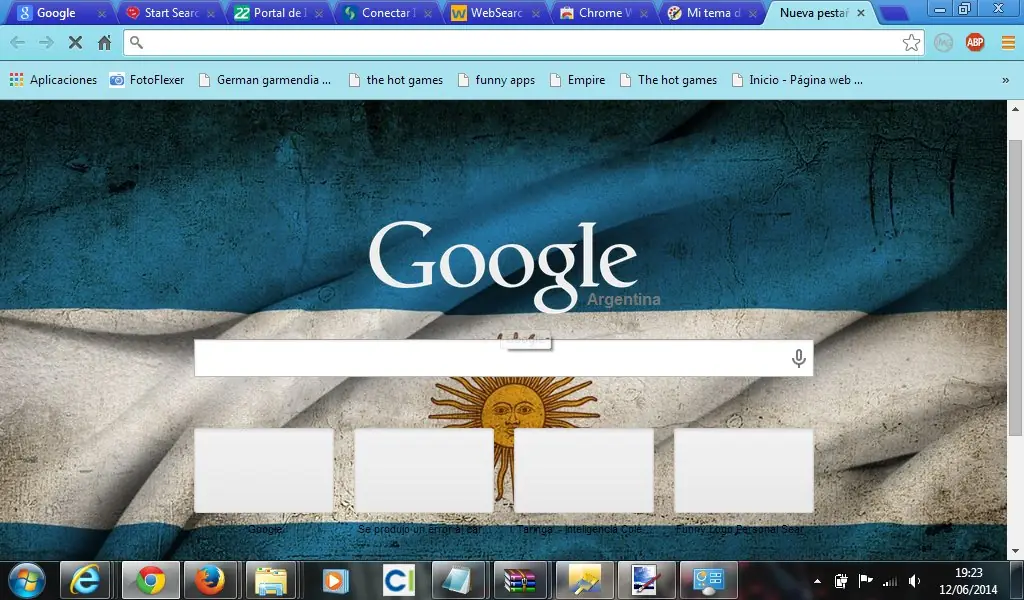The height and width of the screenshot is (600, 1024).
Task: Bookmark this page with the star icon
Action: click(911, 43)
